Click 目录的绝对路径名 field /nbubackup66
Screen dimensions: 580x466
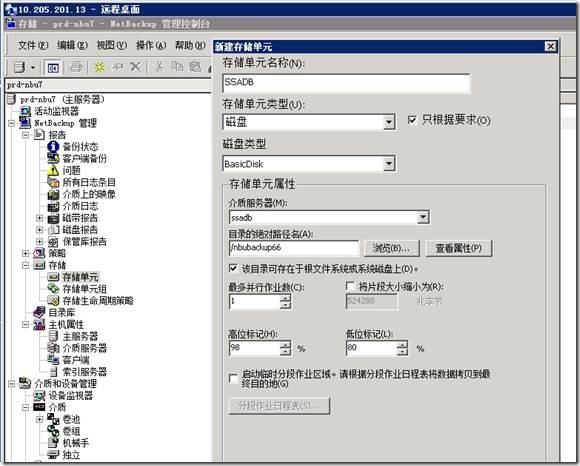click(294, 248)
